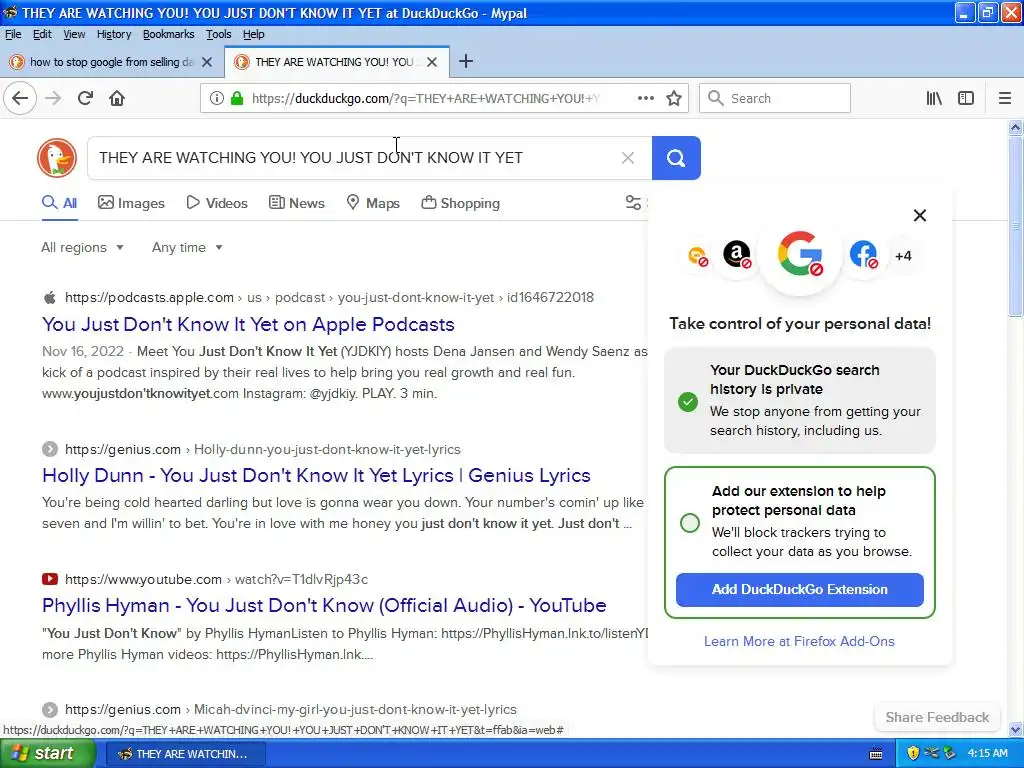
Task: Click the blue search magnifier button
Action: point(676,158)
